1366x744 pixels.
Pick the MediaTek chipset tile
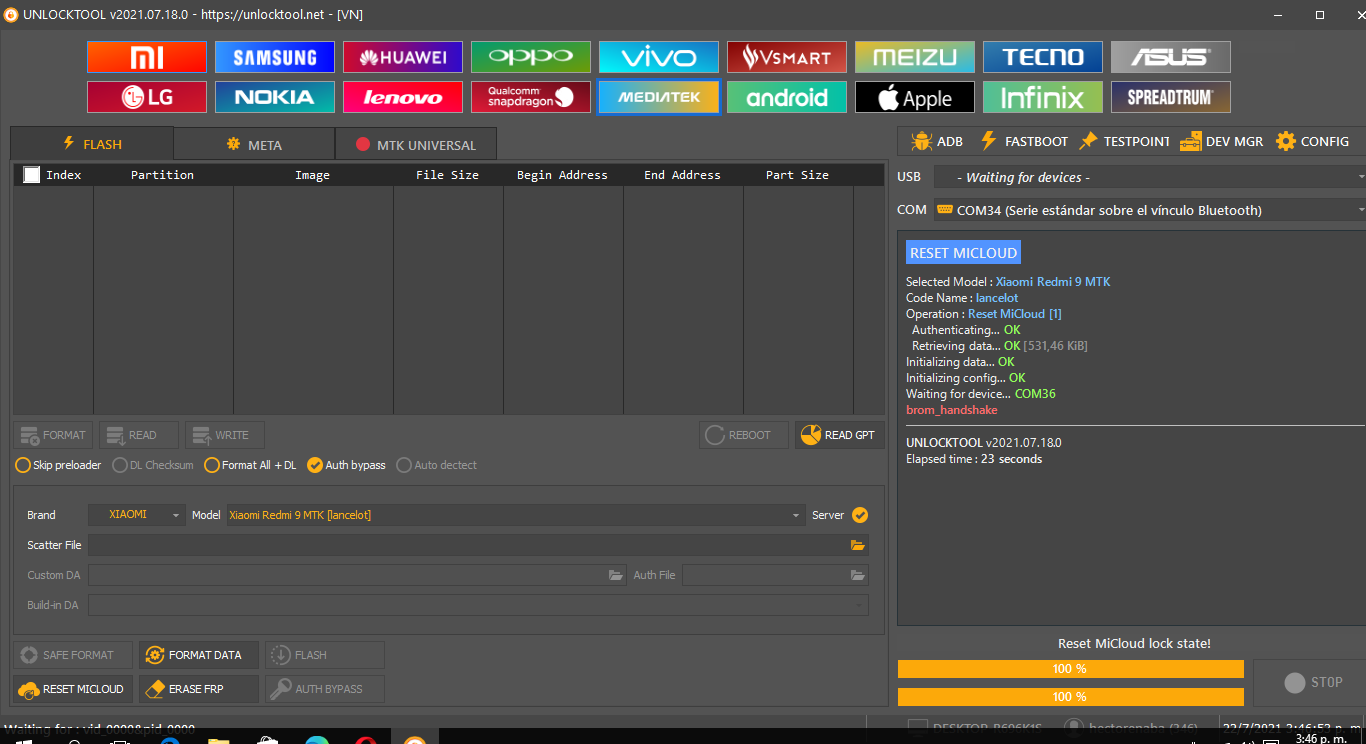pyautogui.click(x=659, y=97)
